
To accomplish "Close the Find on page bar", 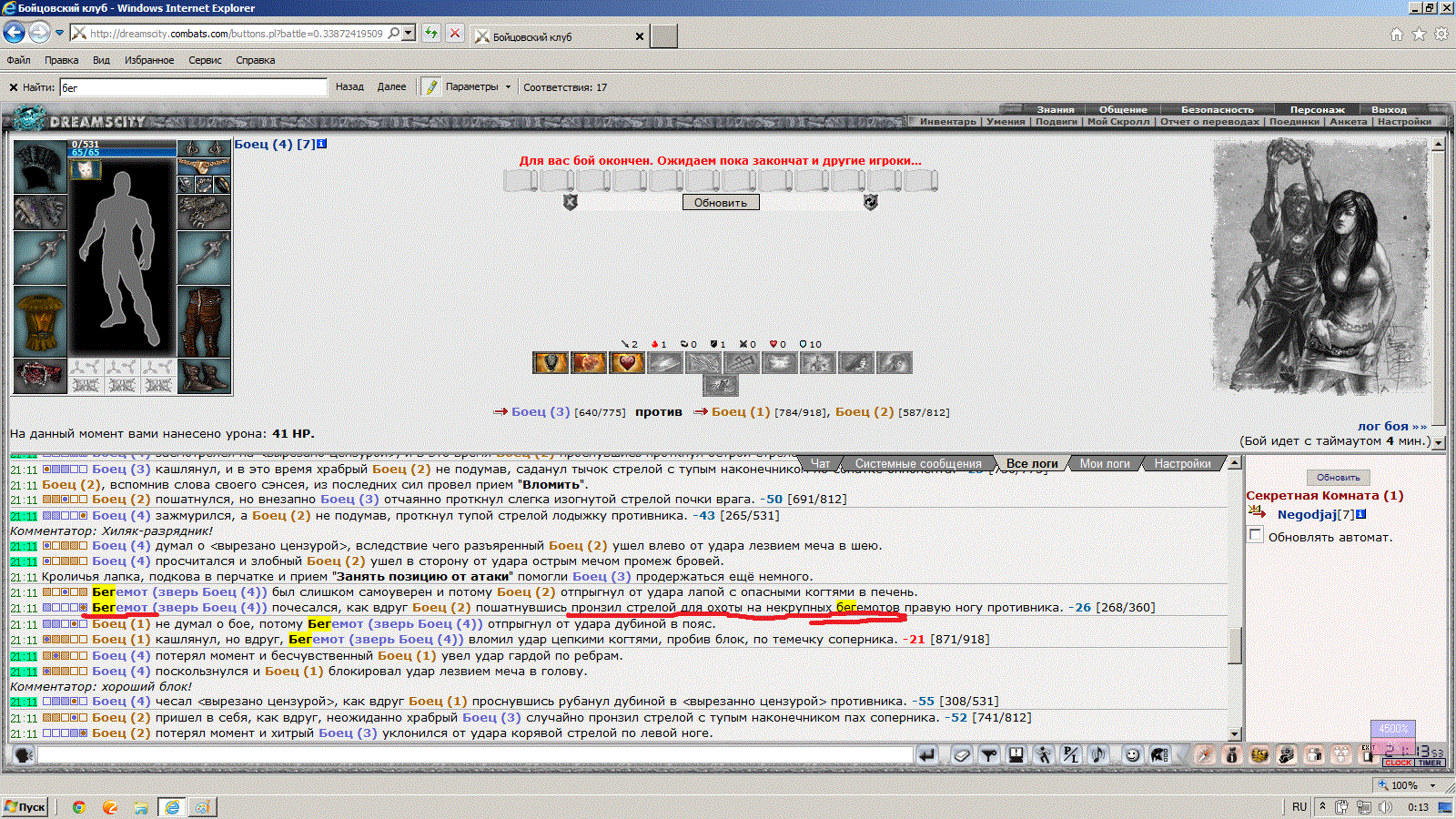I will (x=14, y=87).
